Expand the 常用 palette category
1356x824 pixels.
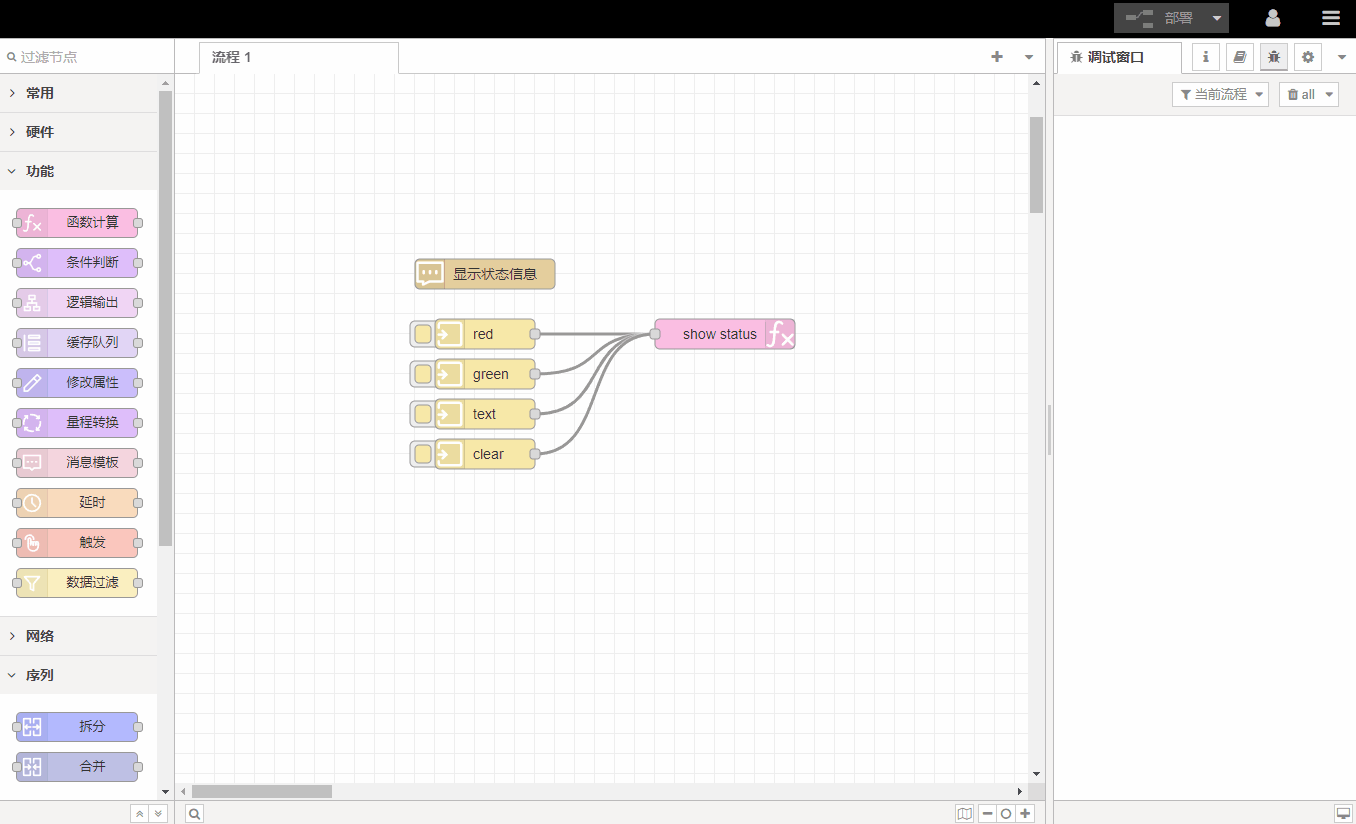click(x=40, y=93)
